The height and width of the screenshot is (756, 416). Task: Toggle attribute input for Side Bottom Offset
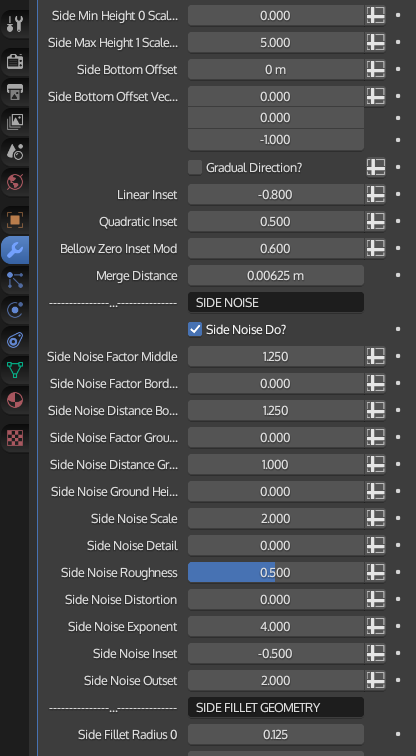[375, 69]
